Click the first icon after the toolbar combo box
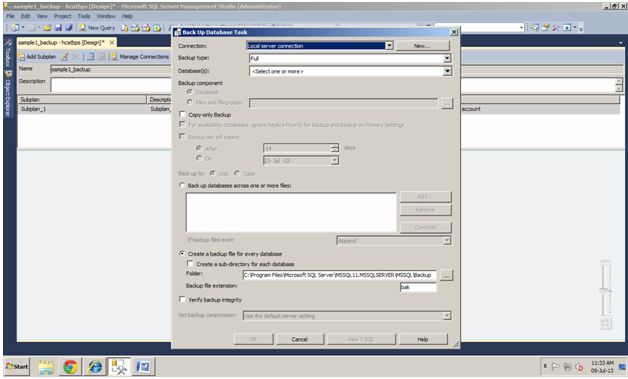This screenshot has width=628, height=379. [534, 28]
